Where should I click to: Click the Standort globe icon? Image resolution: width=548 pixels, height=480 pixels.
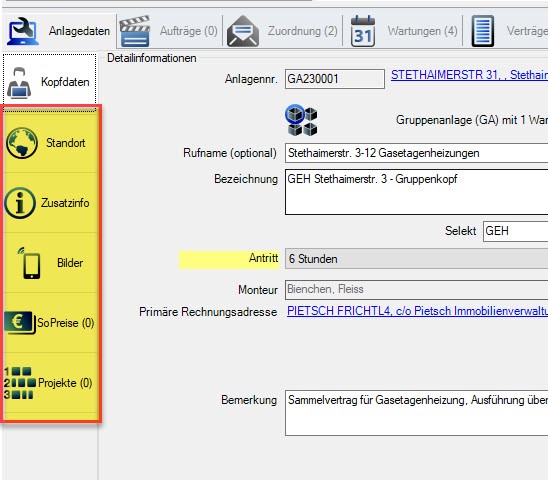[22, 143]
